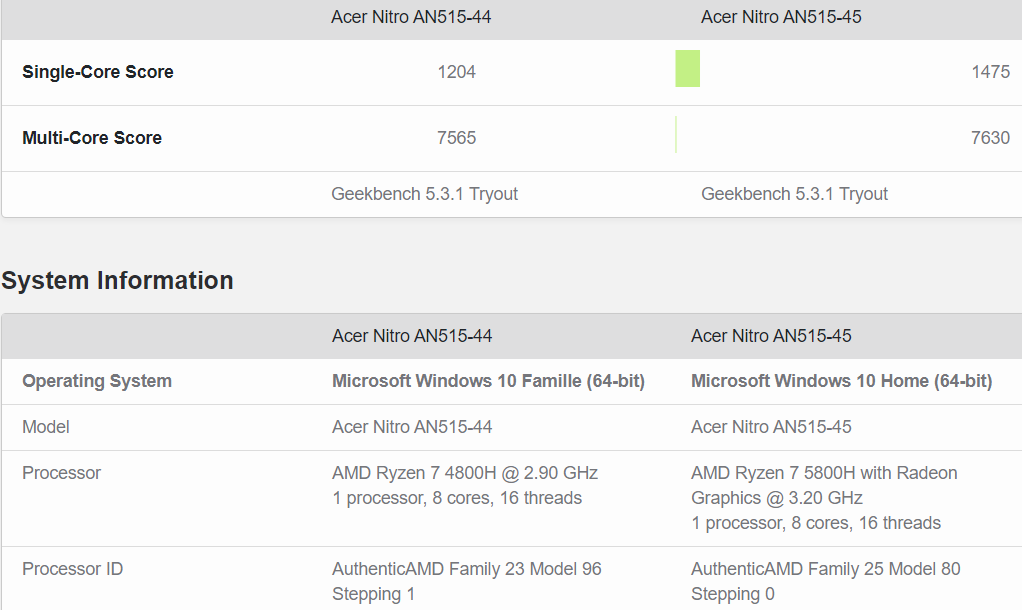Click the Acer Nitro AN515-44 score header
Viewport: 1022px width, 610px height.
click(411, 17)
